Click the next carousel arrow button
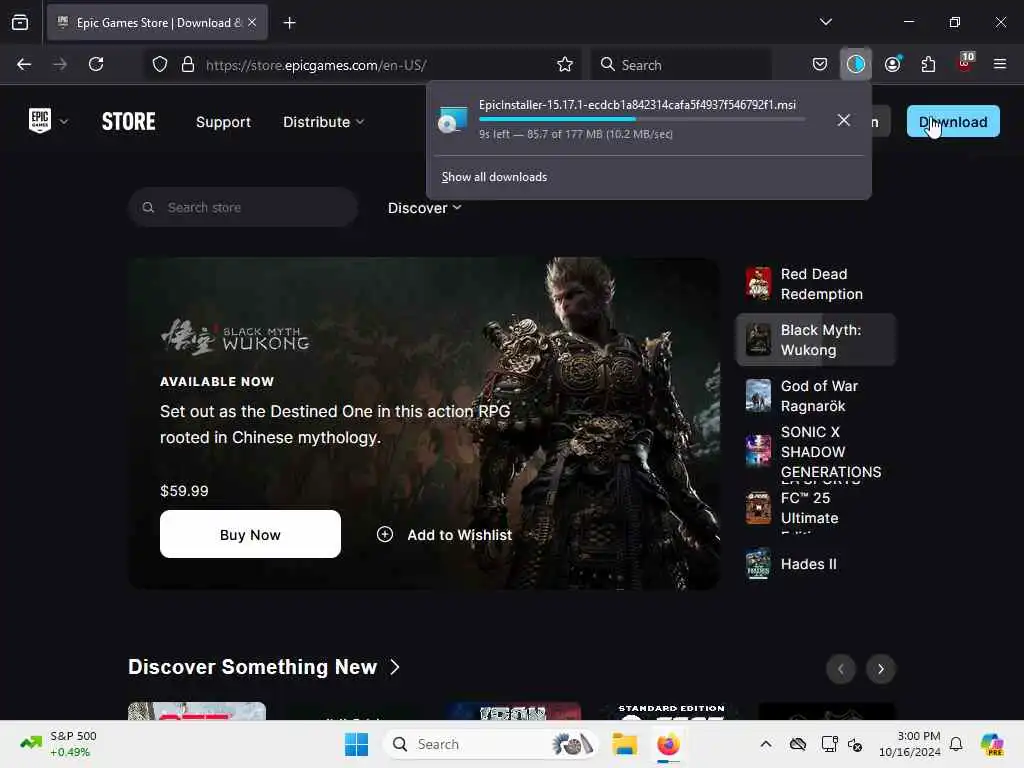 [880, 669]
